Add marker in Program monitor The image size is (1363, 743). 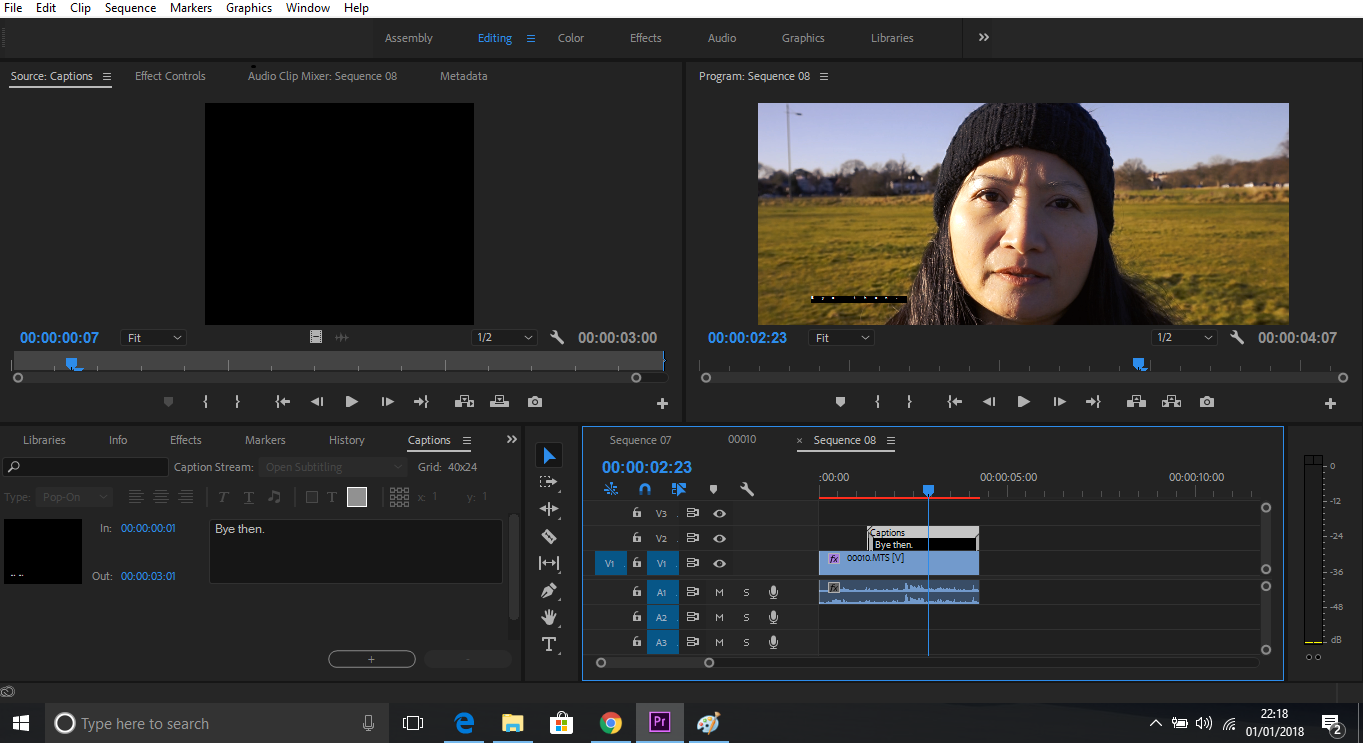pyautogui.click(x=840, y=402)
